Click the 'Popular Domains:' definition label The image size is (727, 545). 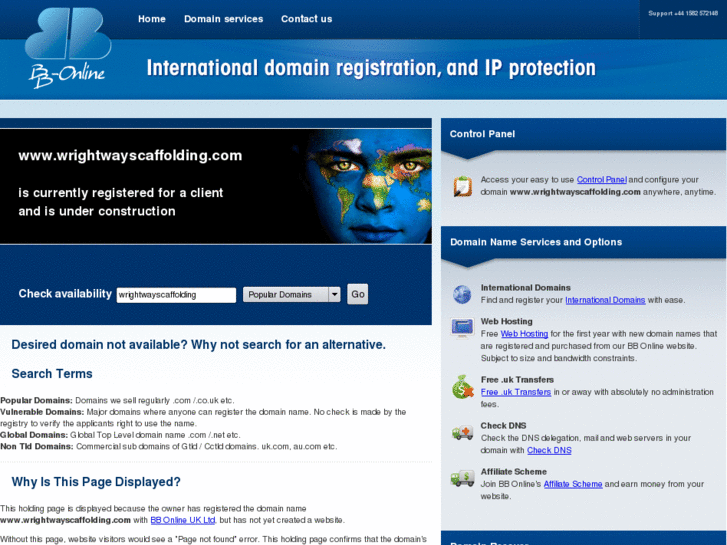pos(37,400)
